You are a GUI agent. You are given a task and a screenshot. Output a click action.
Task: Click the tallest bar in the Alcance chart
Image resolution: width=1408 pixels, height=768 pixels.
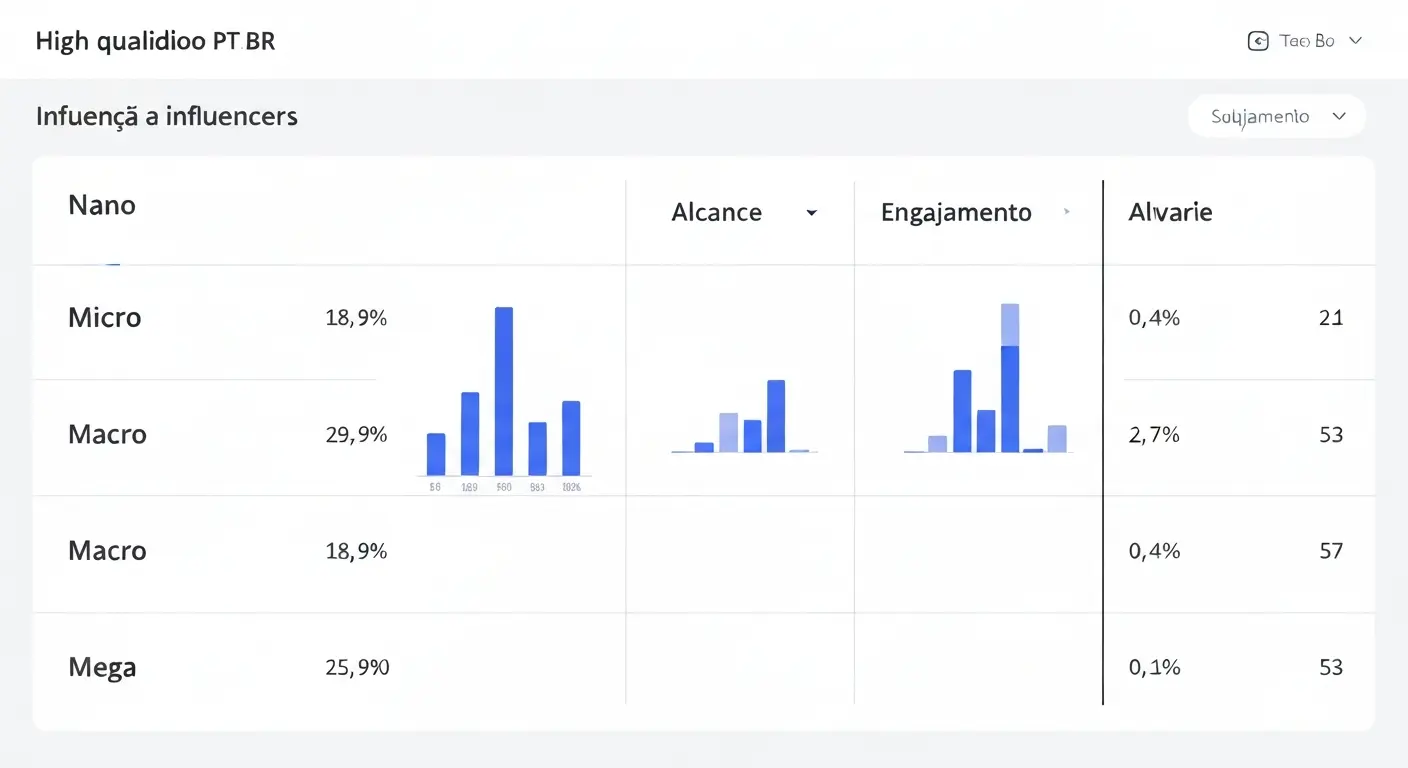coord(776,416)
